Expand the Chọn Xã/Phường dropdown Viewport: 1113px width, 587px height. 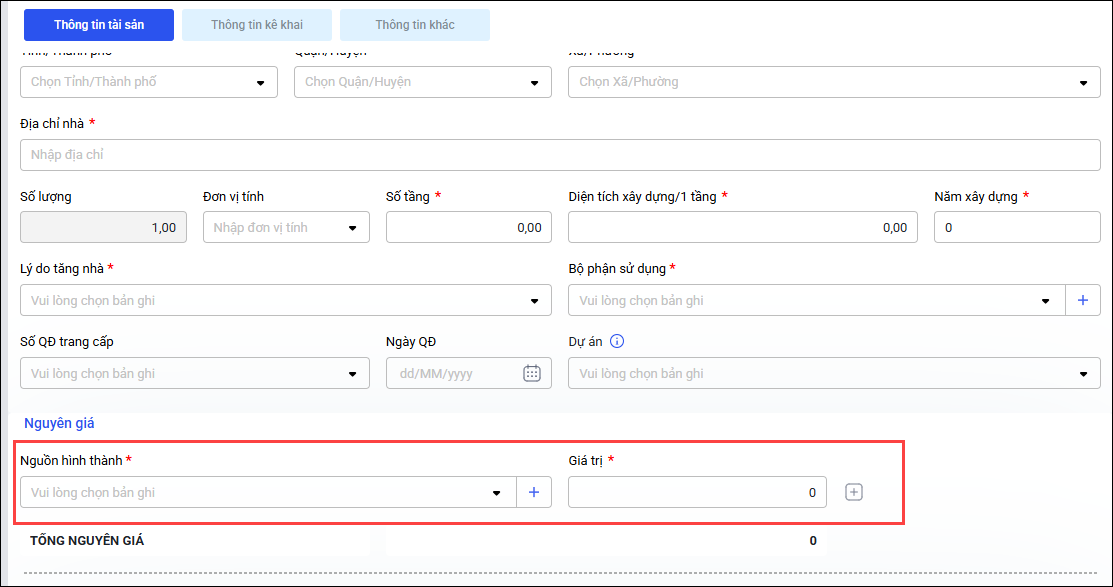(1083, 82)
